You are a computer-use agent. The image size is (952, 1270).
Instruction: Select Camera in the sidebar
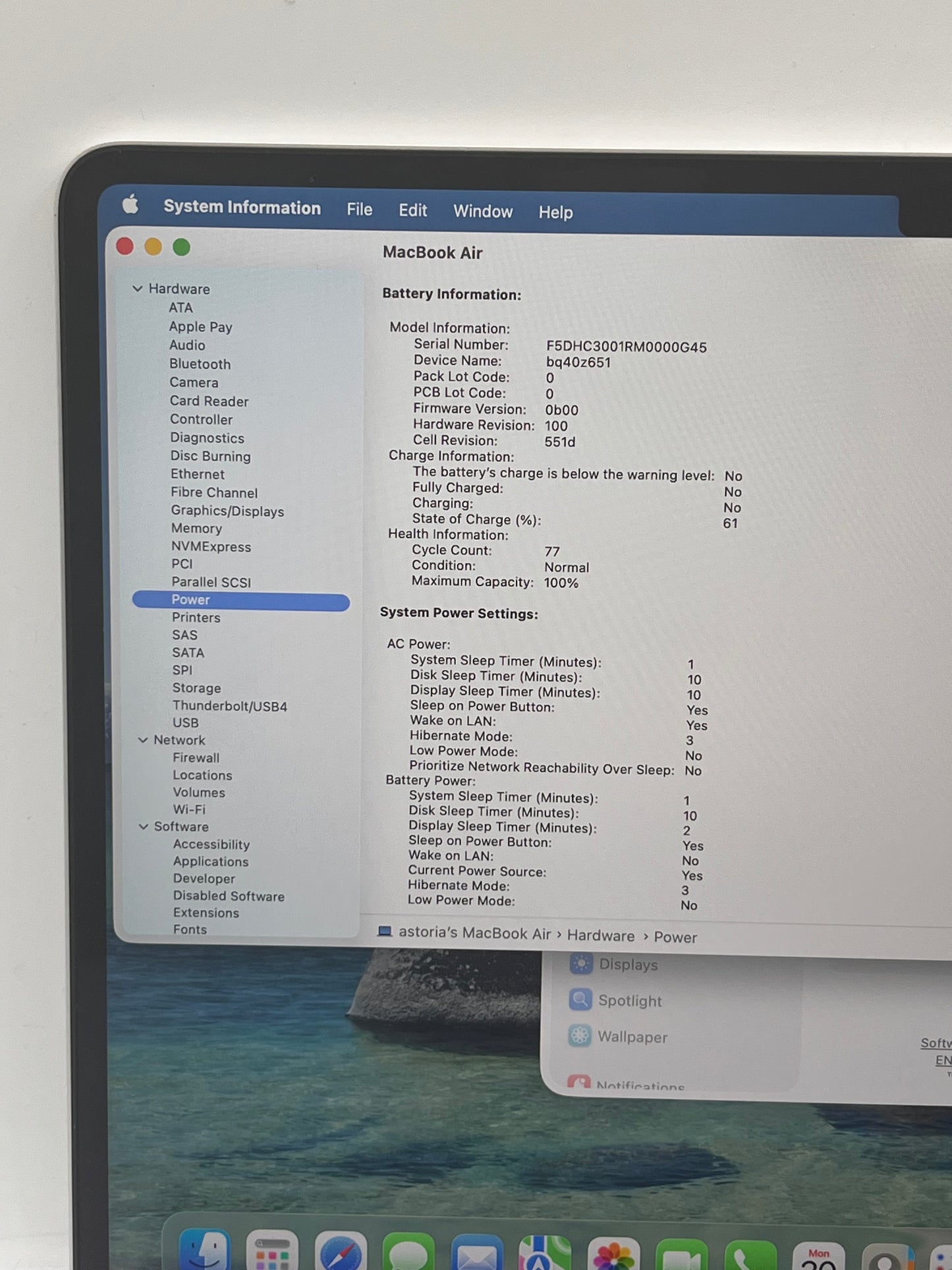[x=194, y=382]
